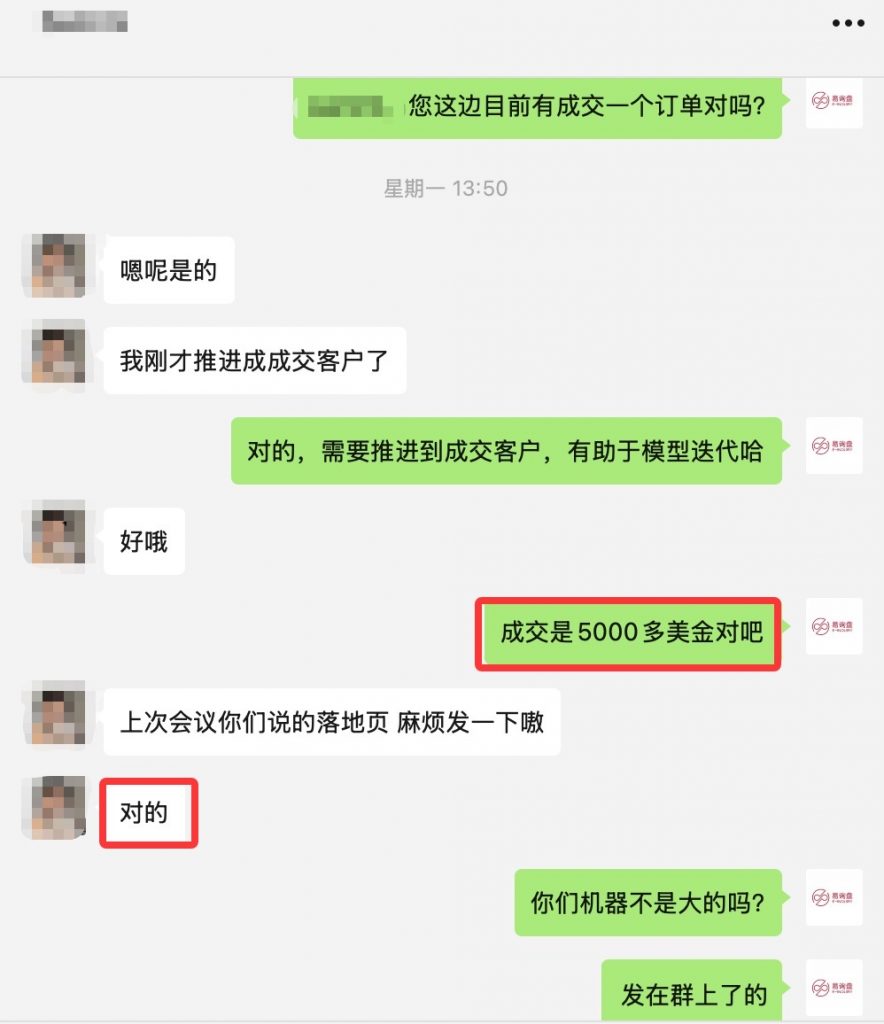The width and height of the screenshot is (884, 1024).
Task: Click contact avatar next to 好哦
Action: click(x=58, y=534)
